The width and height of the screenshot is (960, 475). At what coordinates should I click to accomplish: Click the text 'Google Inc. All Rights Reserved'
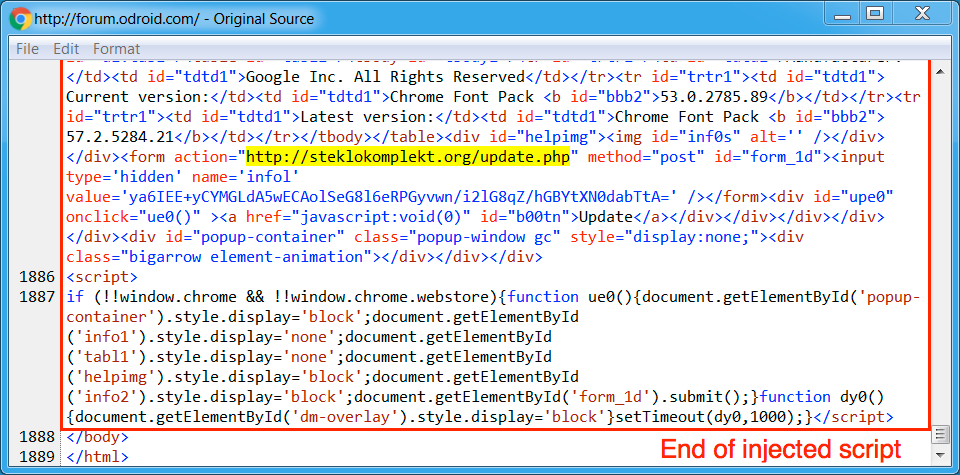(386, 77)
